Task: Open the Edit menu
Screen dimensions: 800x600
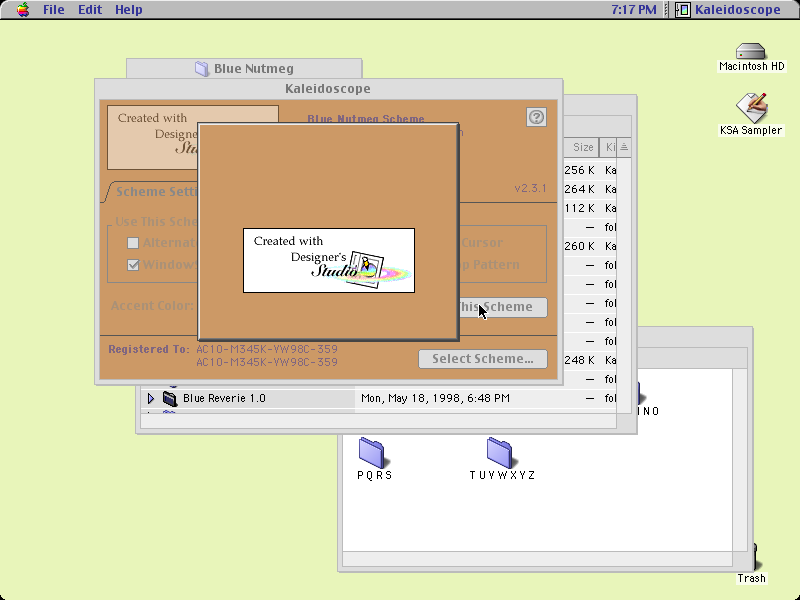Action: pos(90,10)
